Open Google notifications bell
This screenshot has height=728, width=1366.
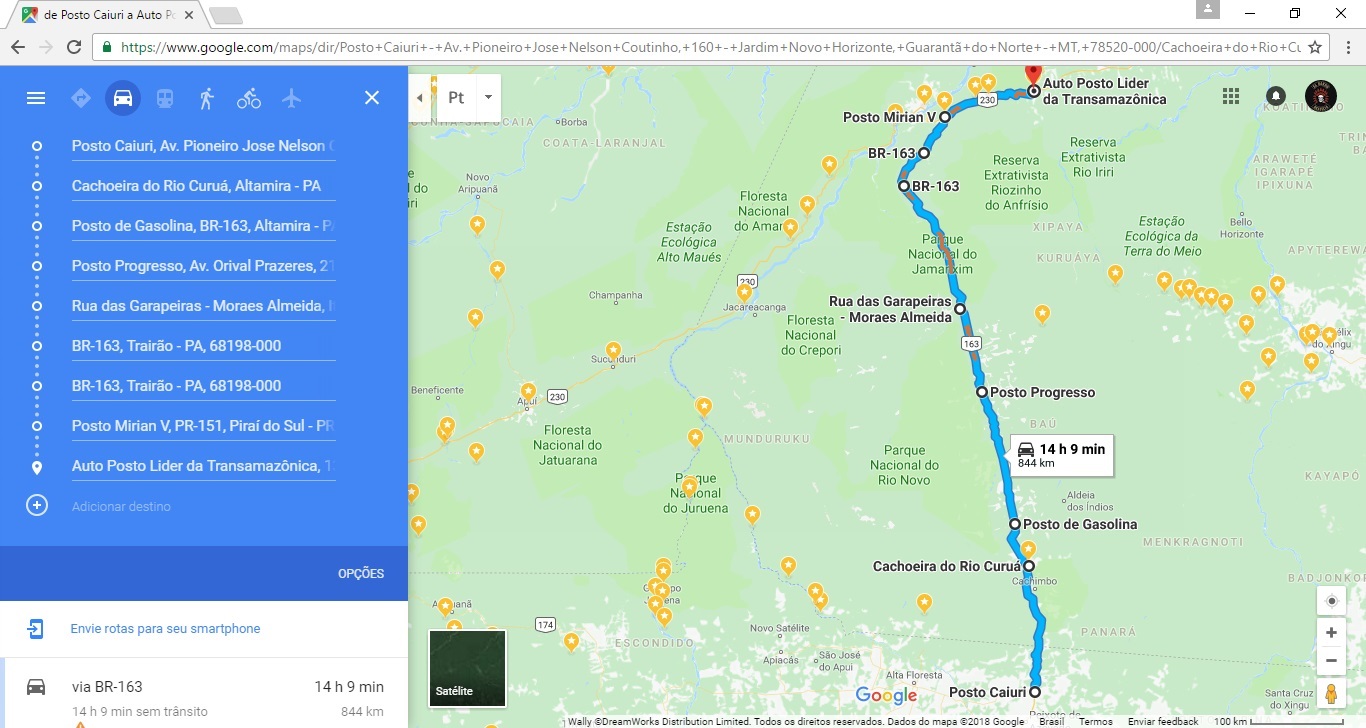[x=1276, y=96]
